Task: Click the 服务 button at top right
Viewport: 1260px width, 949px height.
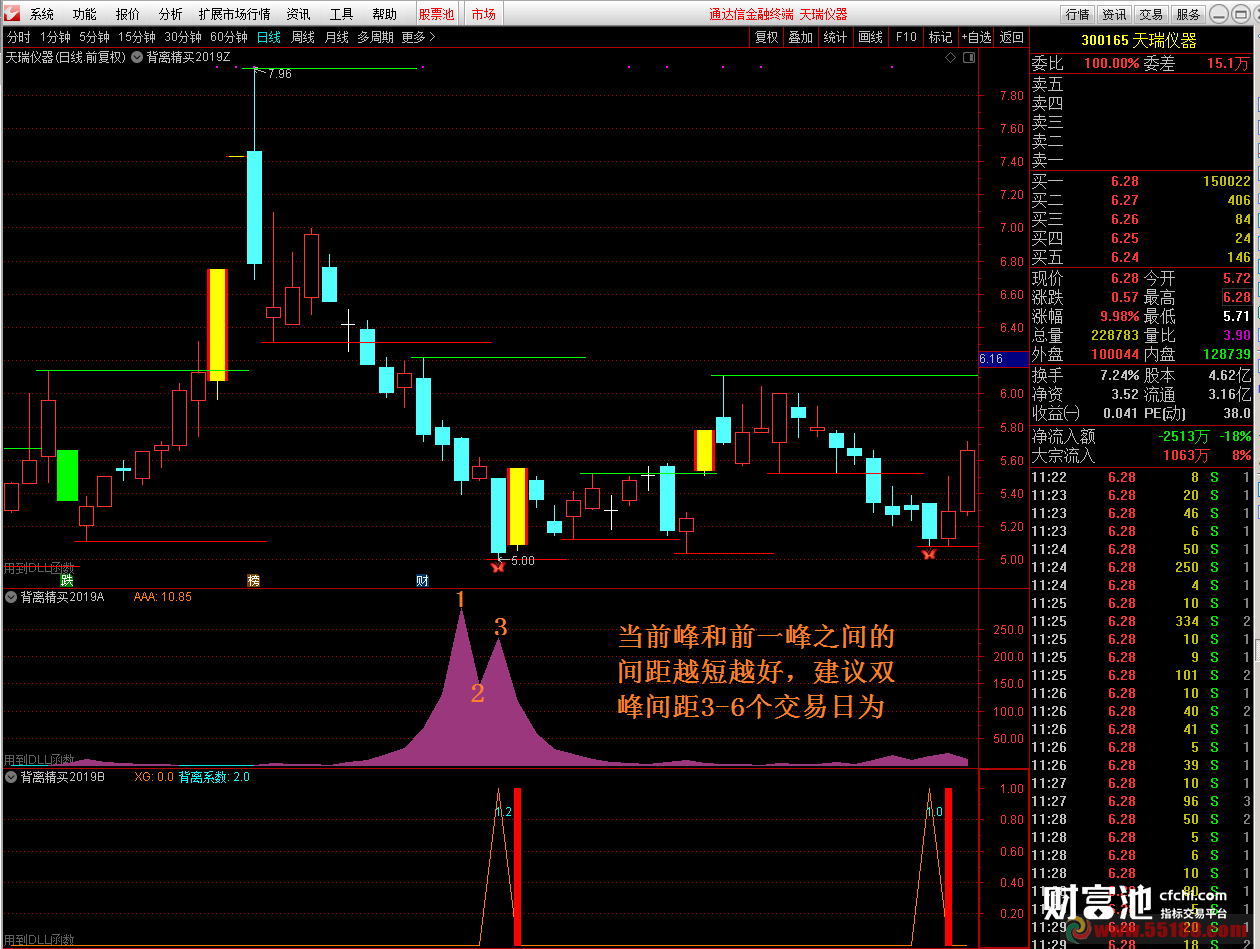Action: (1188, 14)
